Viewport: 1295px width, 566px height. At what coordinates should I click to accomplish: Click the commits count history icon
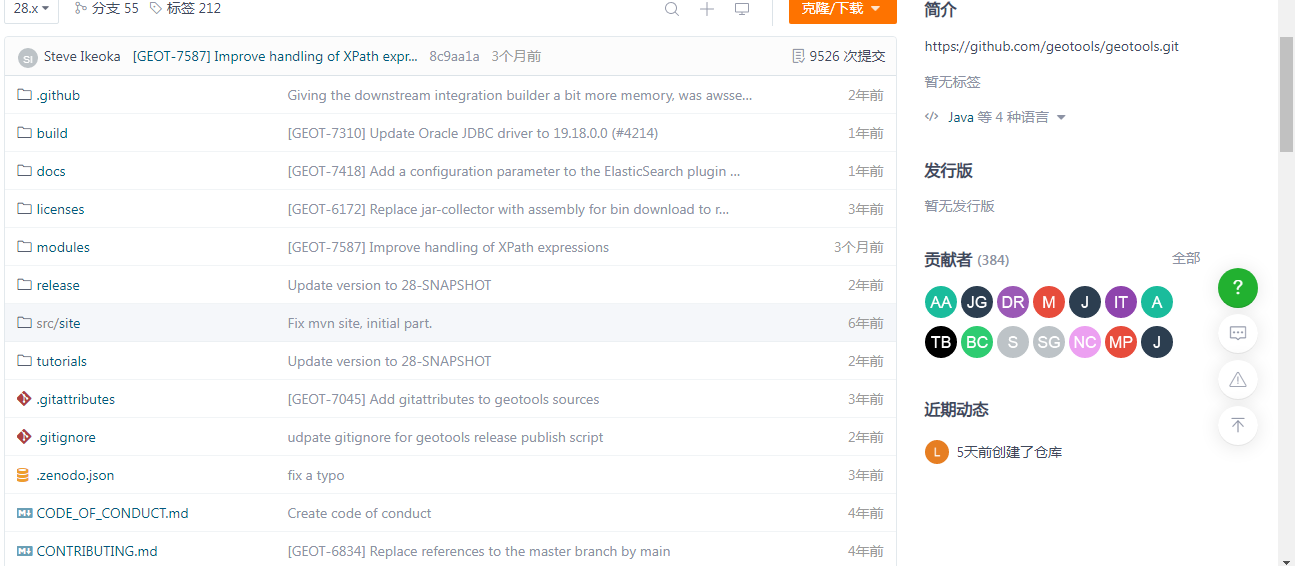click(798, 56)
